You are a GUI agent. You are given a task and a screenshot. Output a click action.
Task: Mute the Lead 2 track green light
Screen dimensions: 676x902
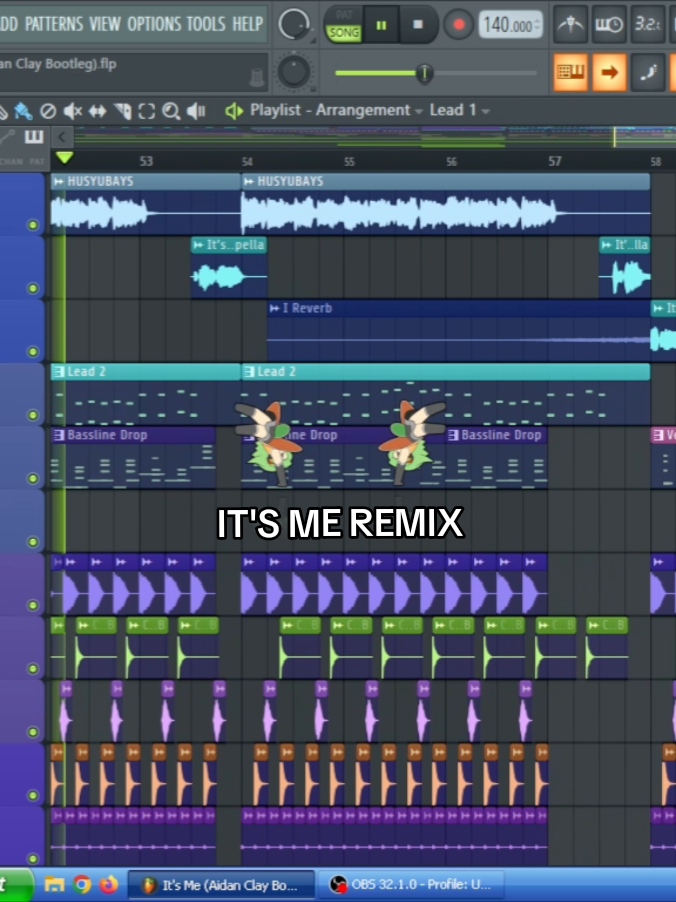pos(33,415)
